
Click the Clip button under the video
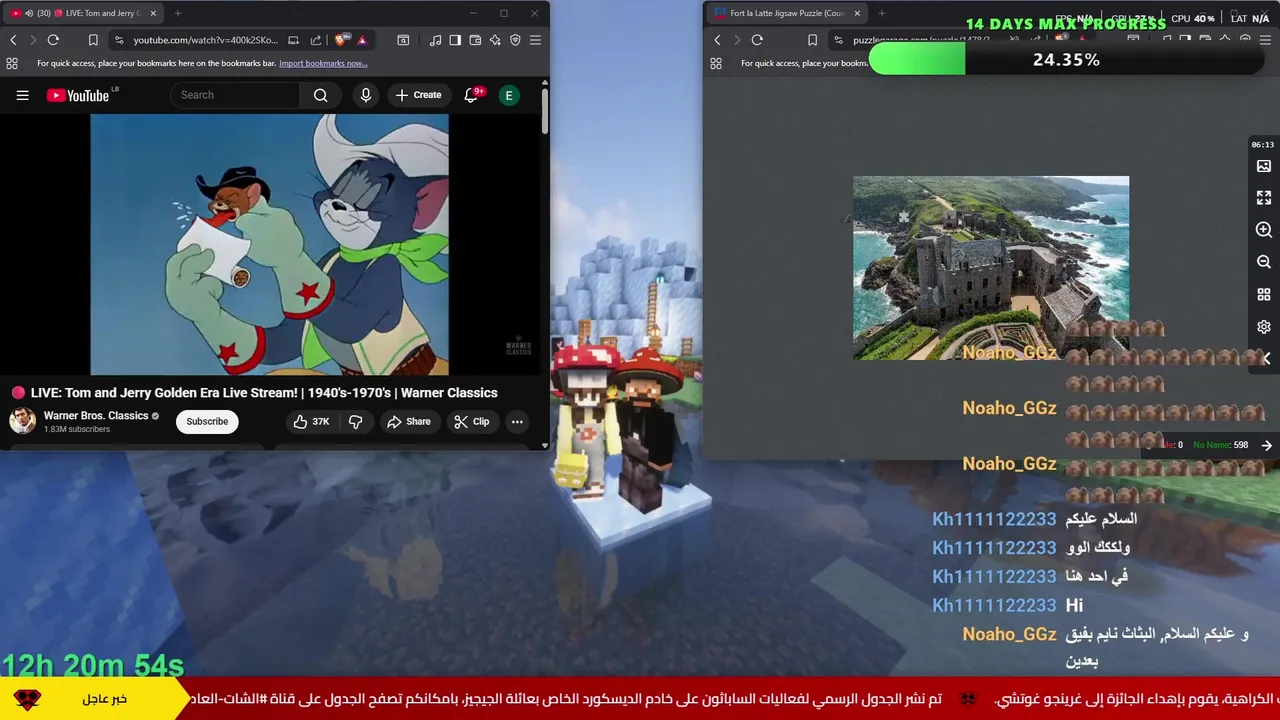471,422
